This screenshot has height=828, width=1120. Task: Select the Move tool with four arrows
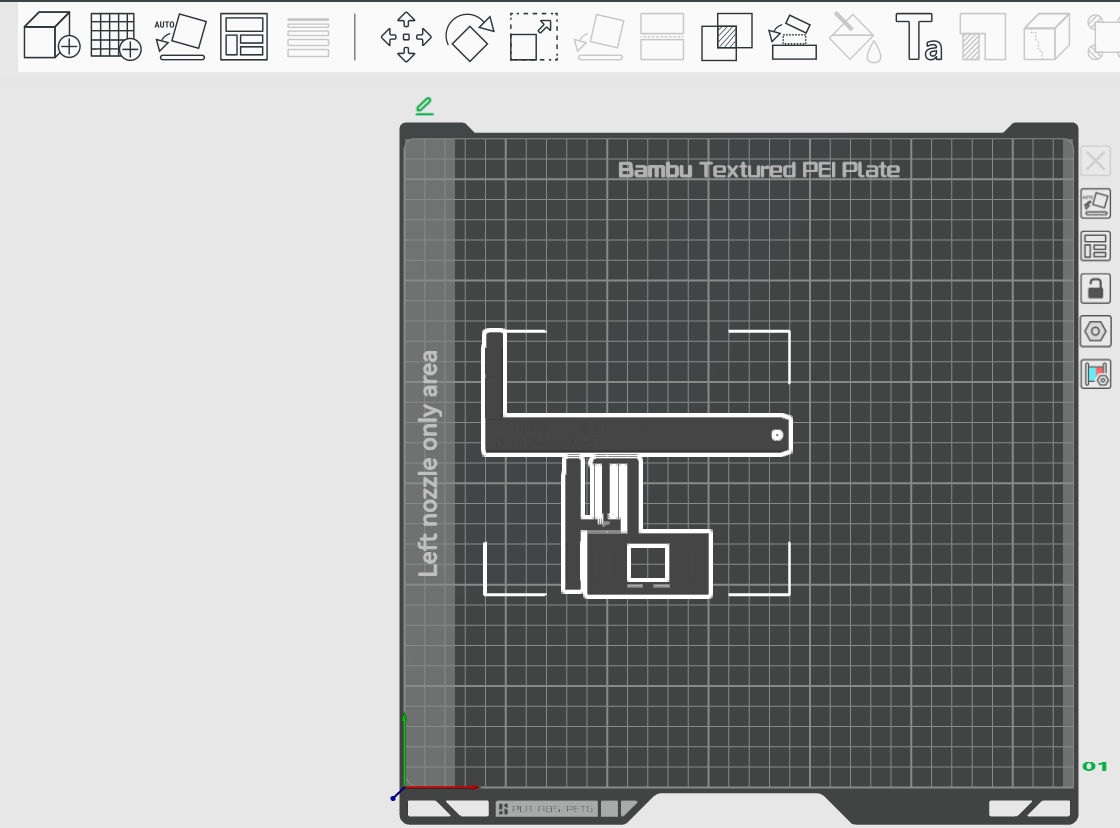click(x=406, y=36)
